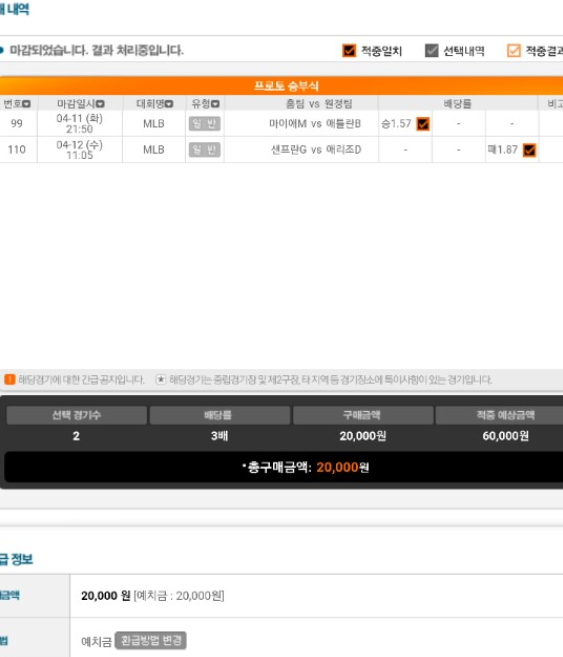
Task: Click the 환급방법 변경 button
Action: pos(151,640)
